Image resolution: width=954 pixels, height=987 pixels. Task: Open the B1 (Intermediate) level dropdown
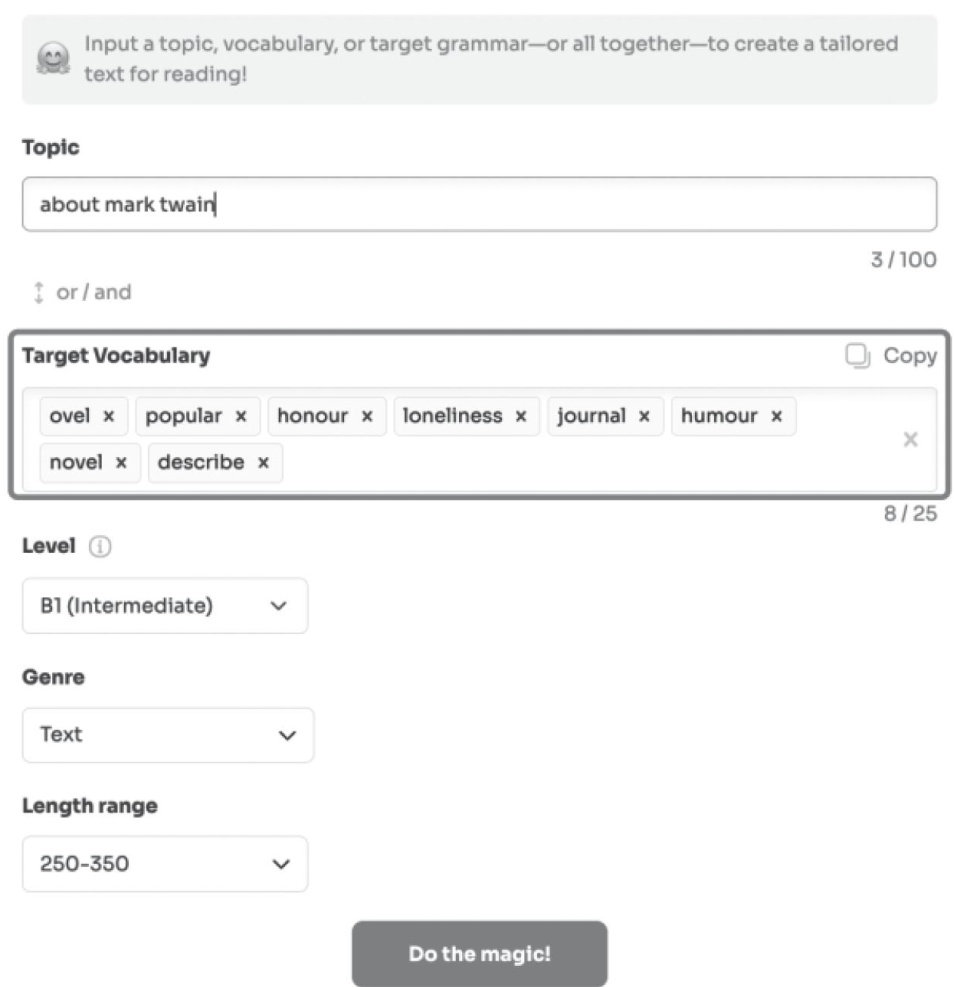coord(165,606)
